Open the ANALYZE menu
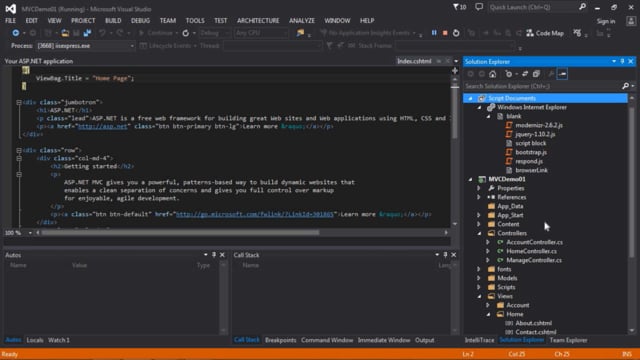Image resolution: width=640 pixels, height=360 pixels. [302, 20]
